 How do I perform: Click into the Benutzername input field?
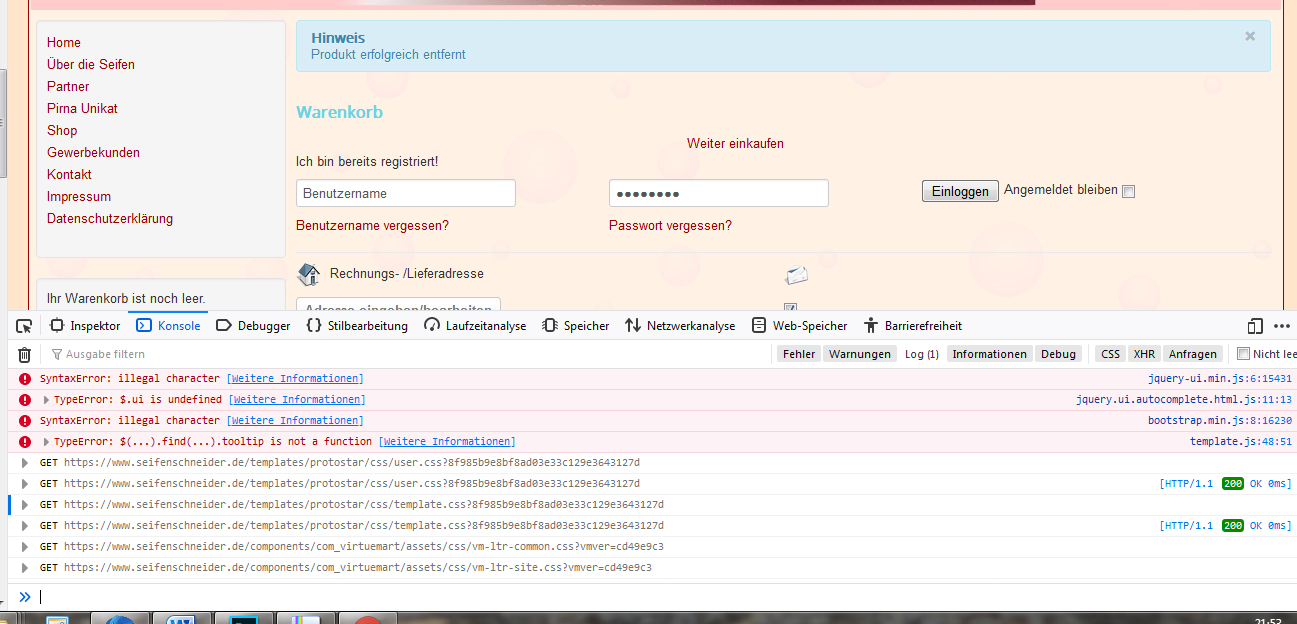pyautogui.click(x=405, y=193)
